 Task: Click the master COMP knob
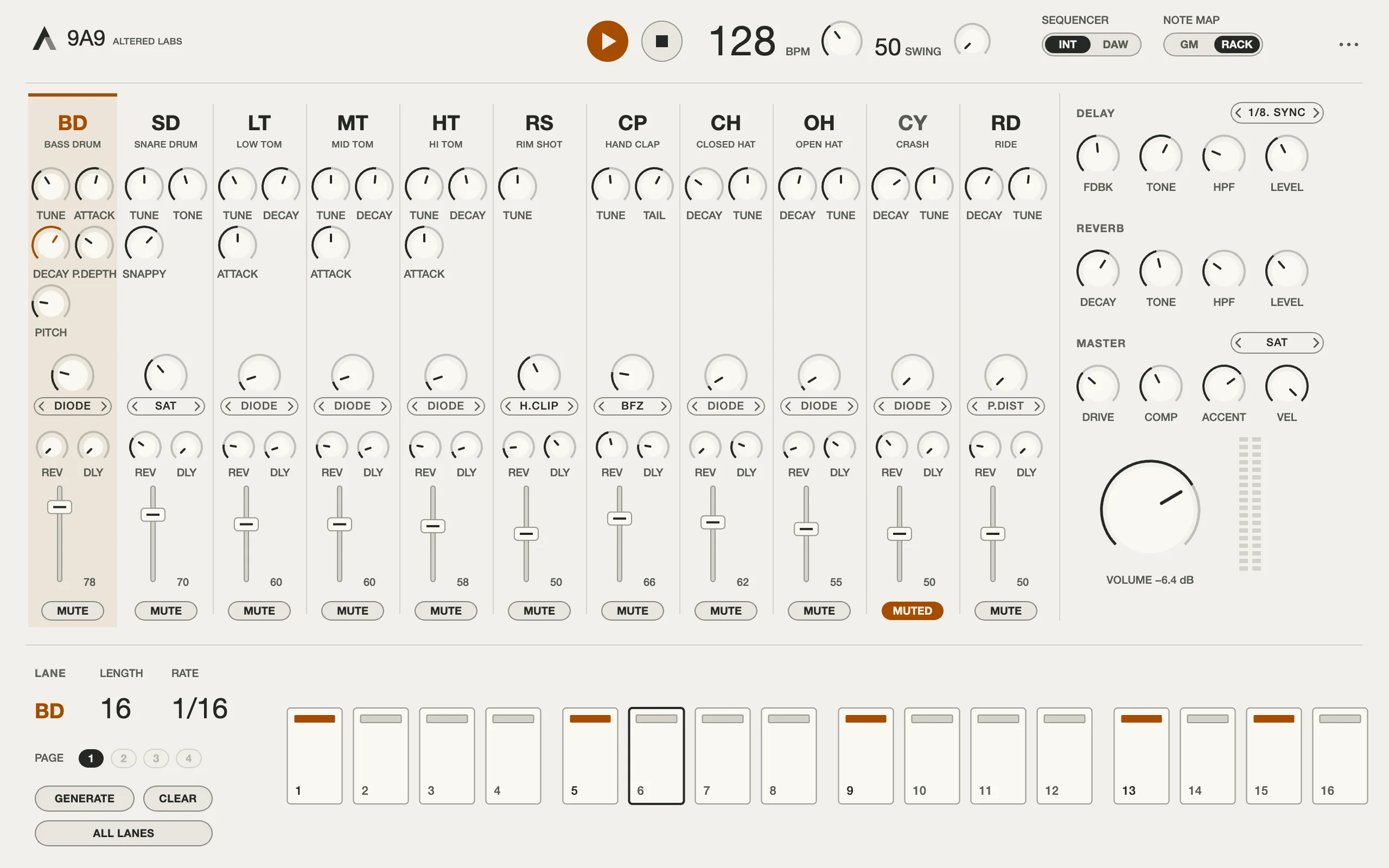click(x=1161, y=386)
